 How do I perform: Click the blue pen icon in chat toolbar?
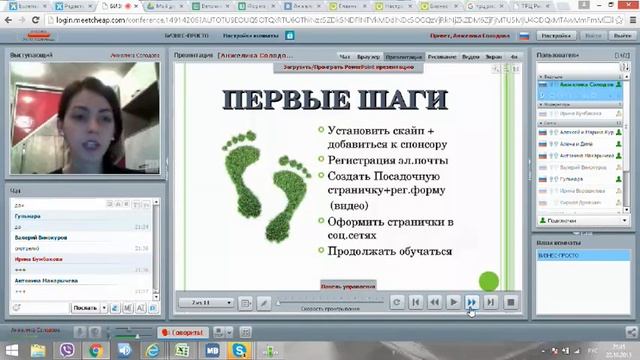tap(115, 308)
